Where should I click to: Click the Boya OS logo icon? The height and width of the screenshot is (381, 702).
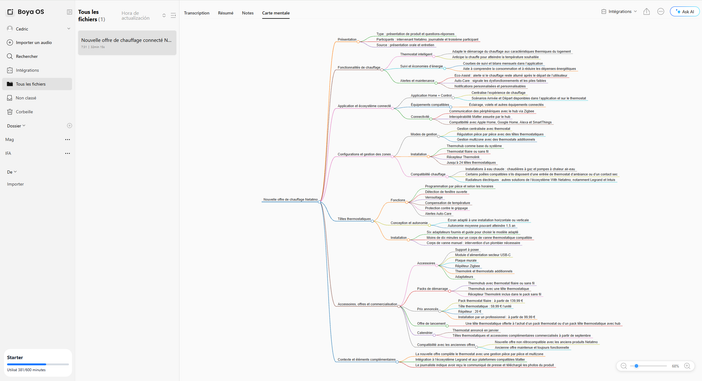point(10,12)
